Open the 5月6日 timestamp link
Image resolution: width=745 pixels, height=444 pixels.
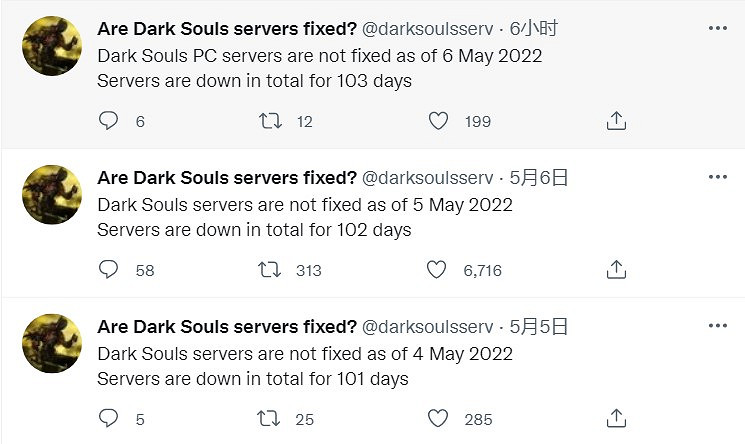tap(539, 178)
